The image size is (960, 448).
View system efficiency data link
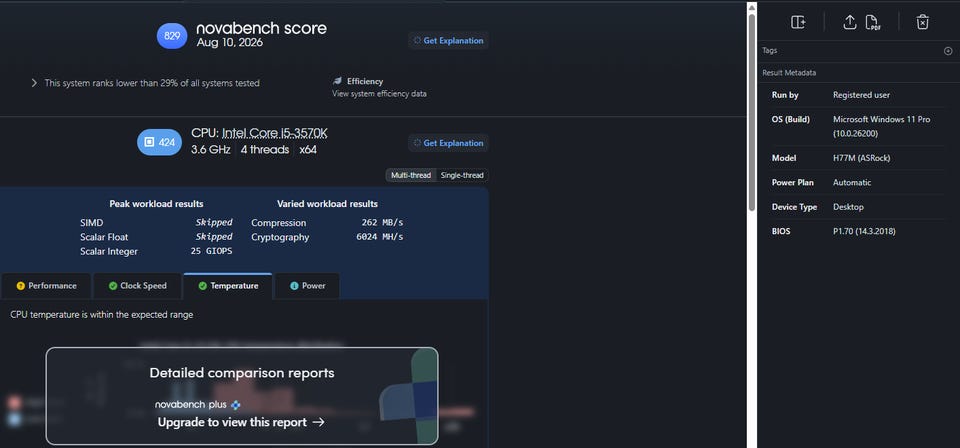pyautogui.click(x=379, y=94)
